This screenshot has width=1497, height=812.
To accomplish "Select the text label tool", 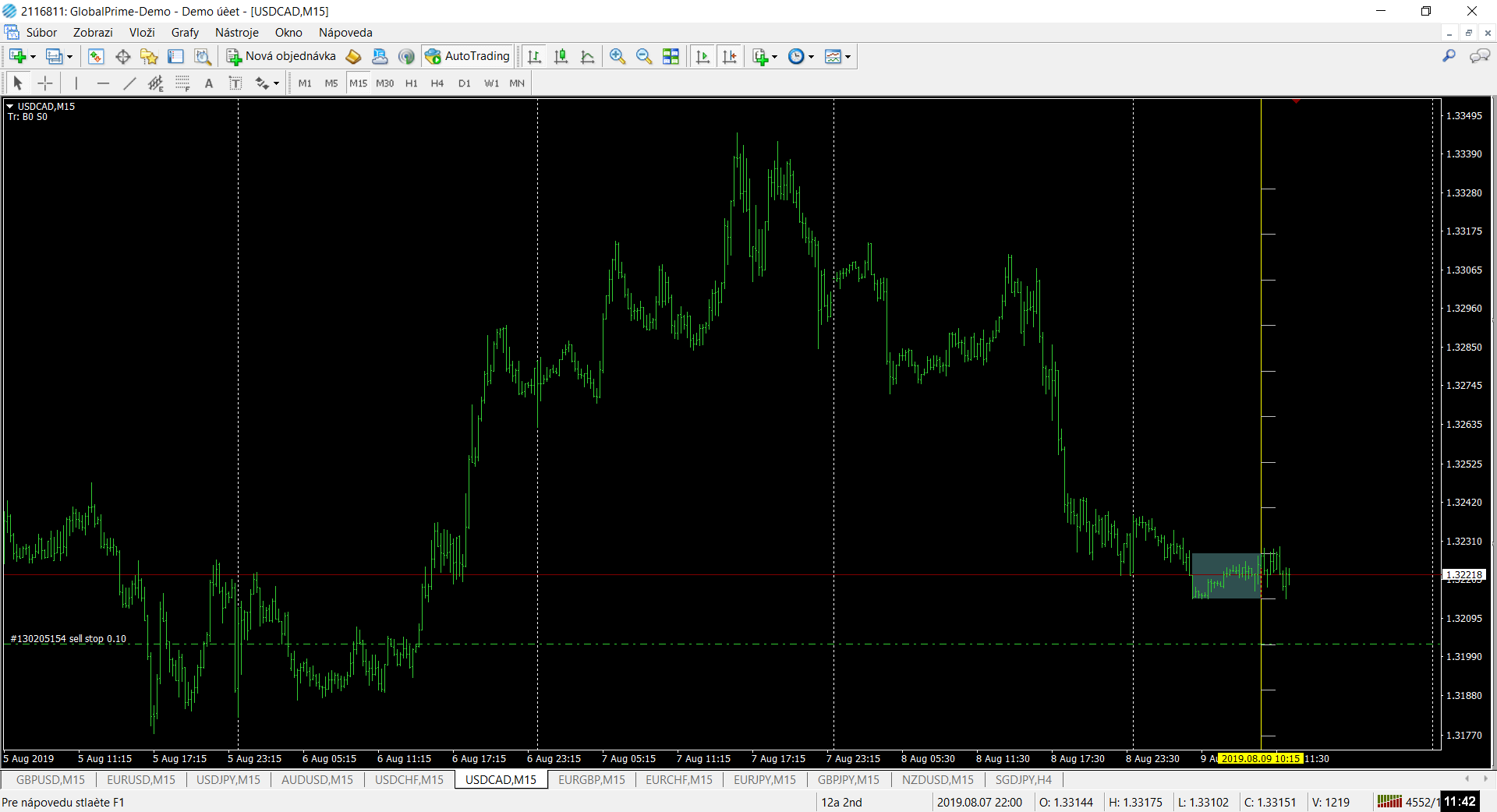I will (235, 83).
